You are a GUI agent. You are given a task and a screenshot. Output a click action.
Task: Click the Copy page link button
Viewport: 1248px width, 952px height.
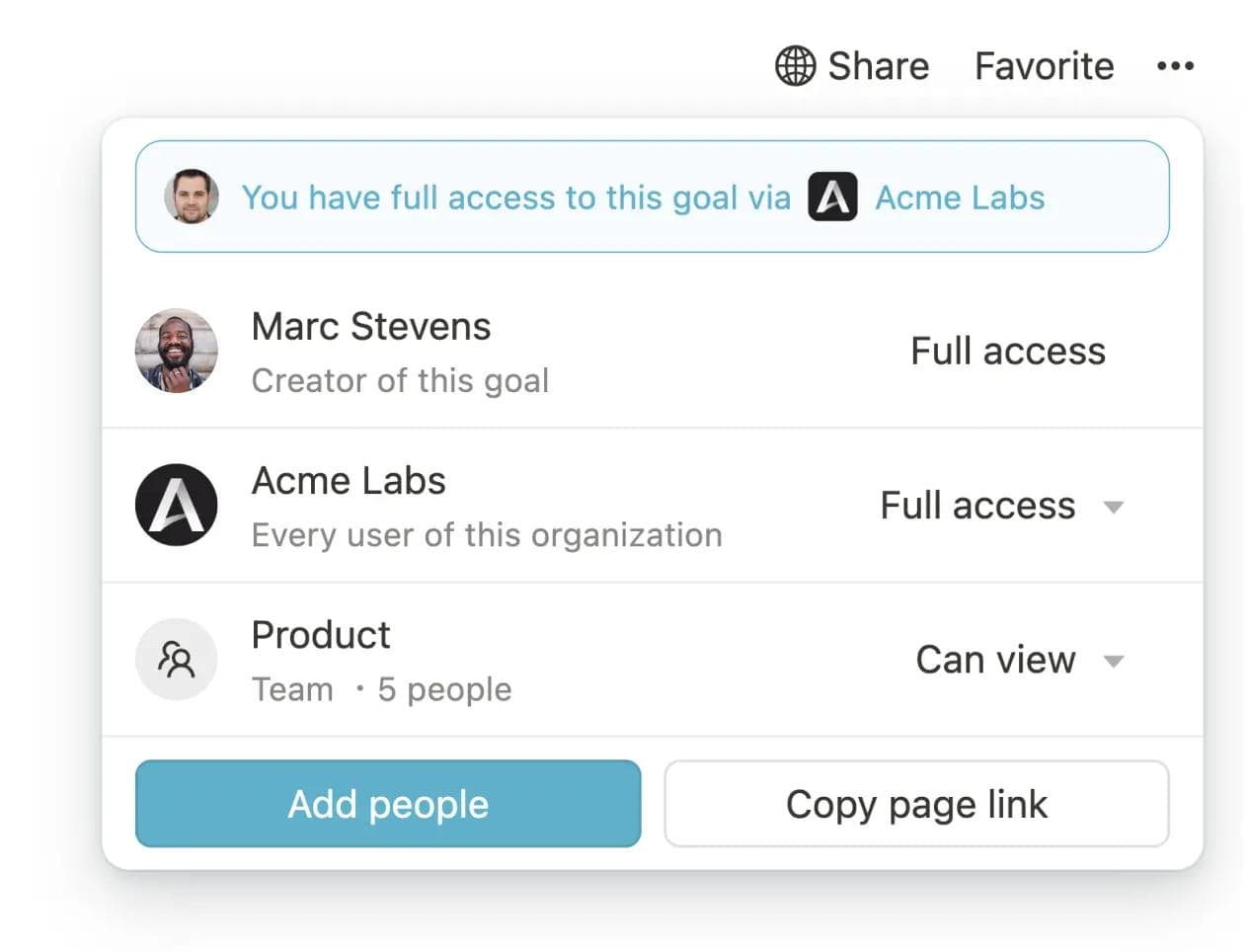(x=916, y=804)
